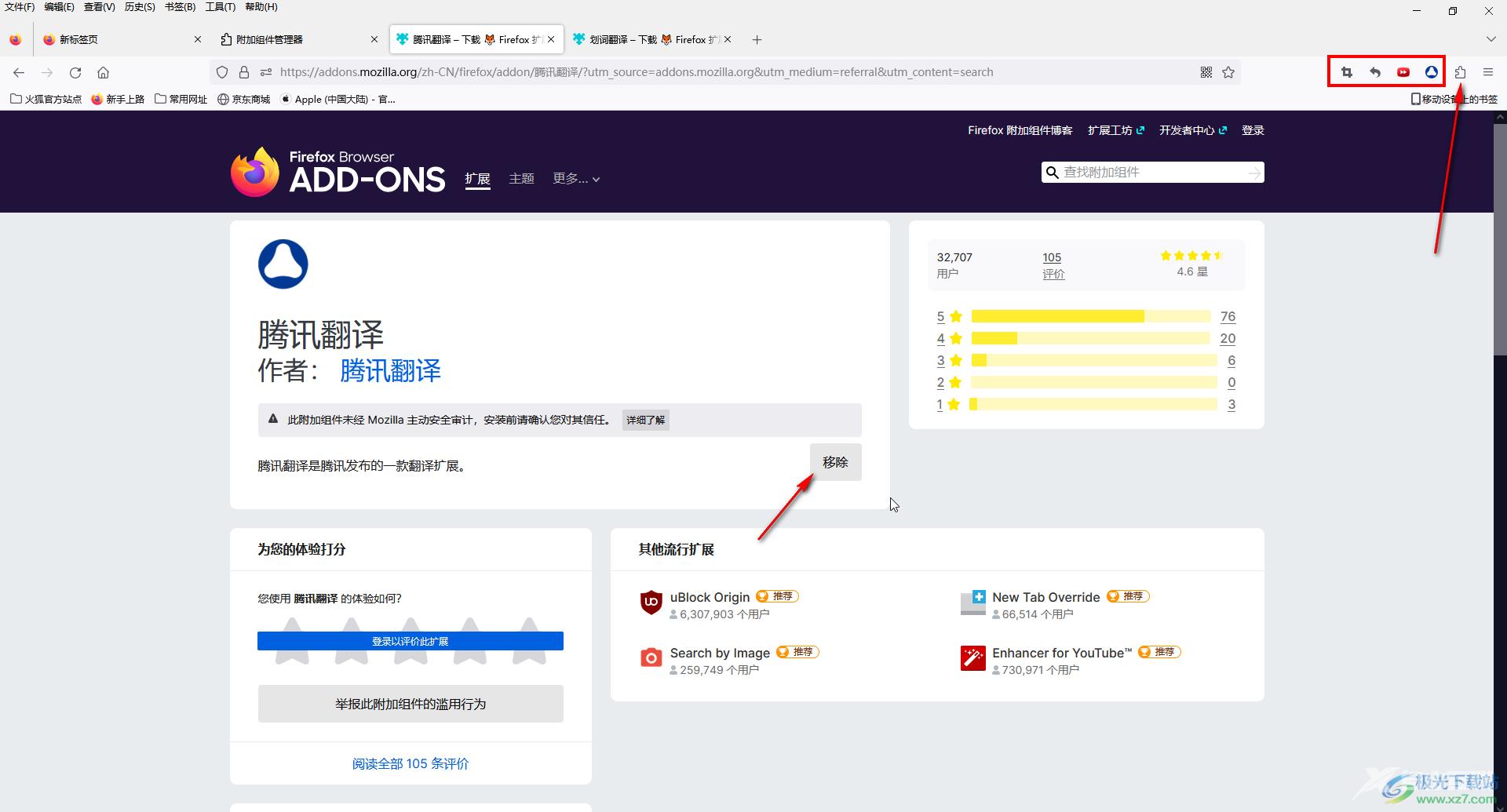Viewport: 1507px width, 812px height.
Task: Open the Apple (中国大陆) bookmark
Action: pyautogui.click(x=338, y=99)
